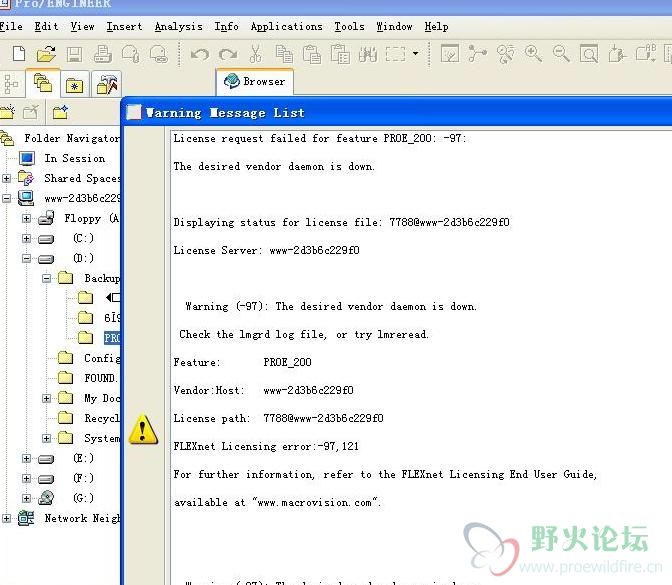Expand the My Doc folder
Screen dimensions: 672x585
pos(46,399)
